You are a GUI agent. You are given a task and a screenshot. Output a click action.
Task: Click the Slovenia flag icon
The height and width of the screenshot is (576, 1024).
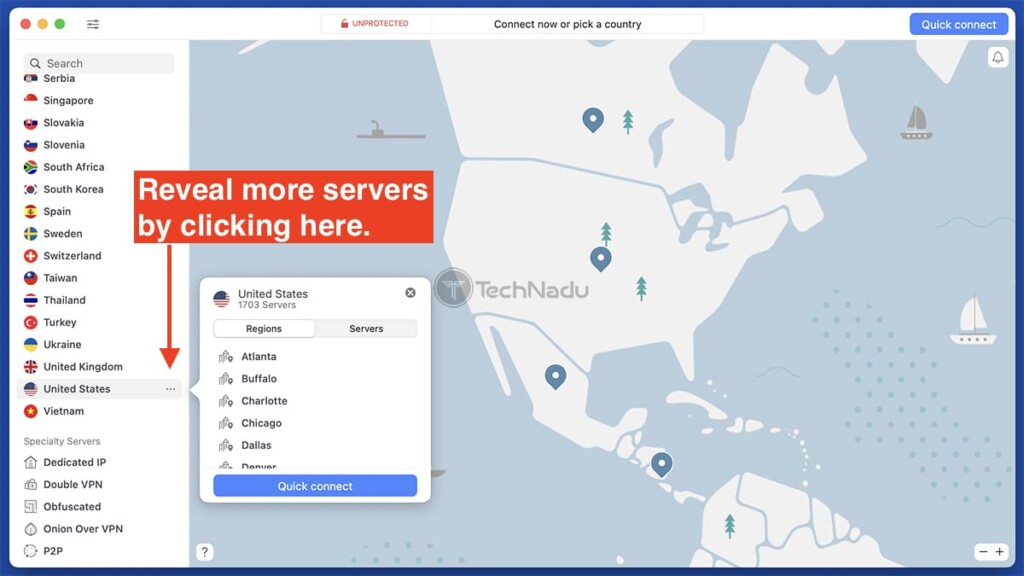point(31,145)
